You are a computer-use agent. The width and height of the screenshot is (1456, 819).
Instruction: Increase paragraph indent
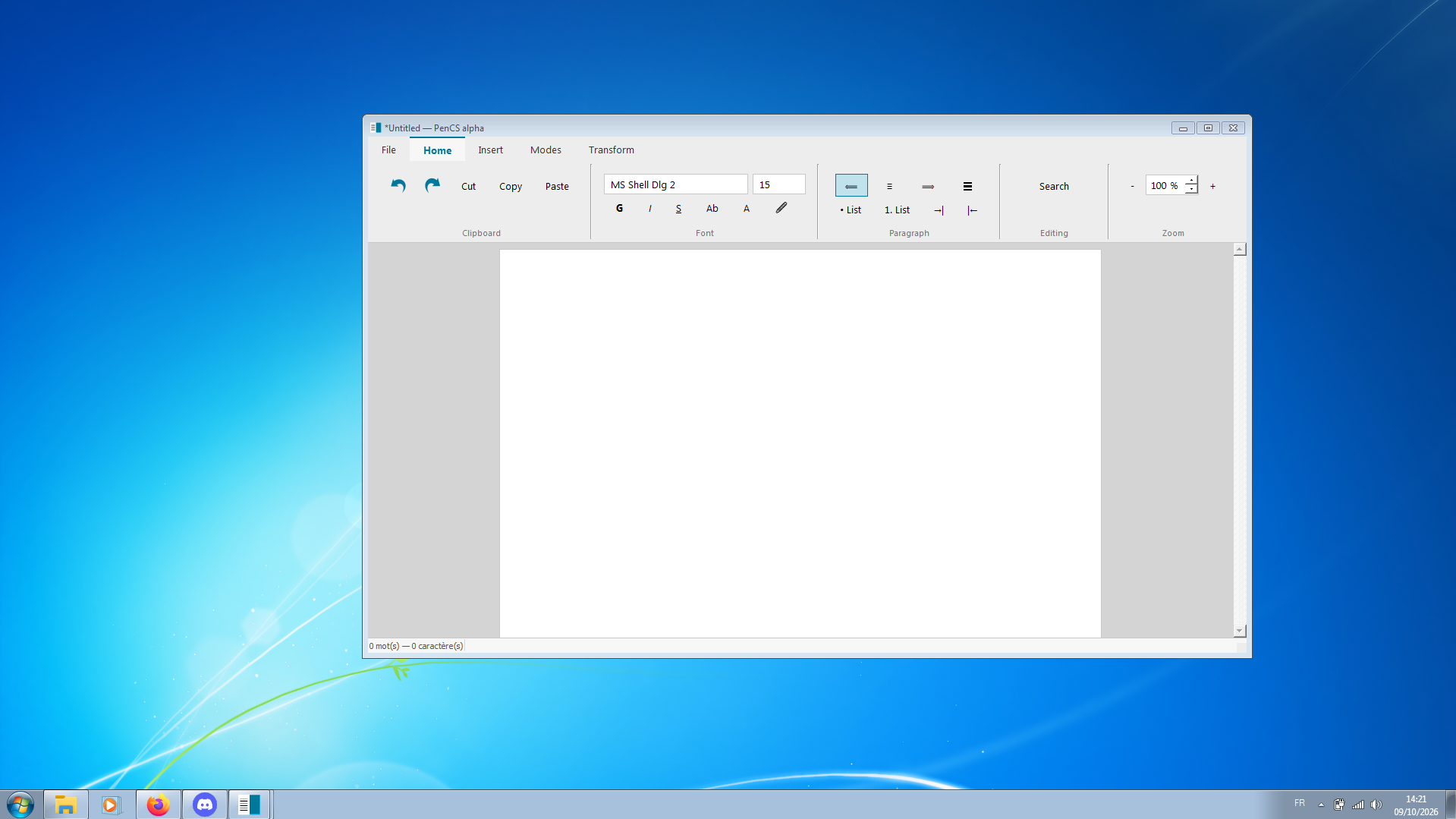(x=939, y=210)
